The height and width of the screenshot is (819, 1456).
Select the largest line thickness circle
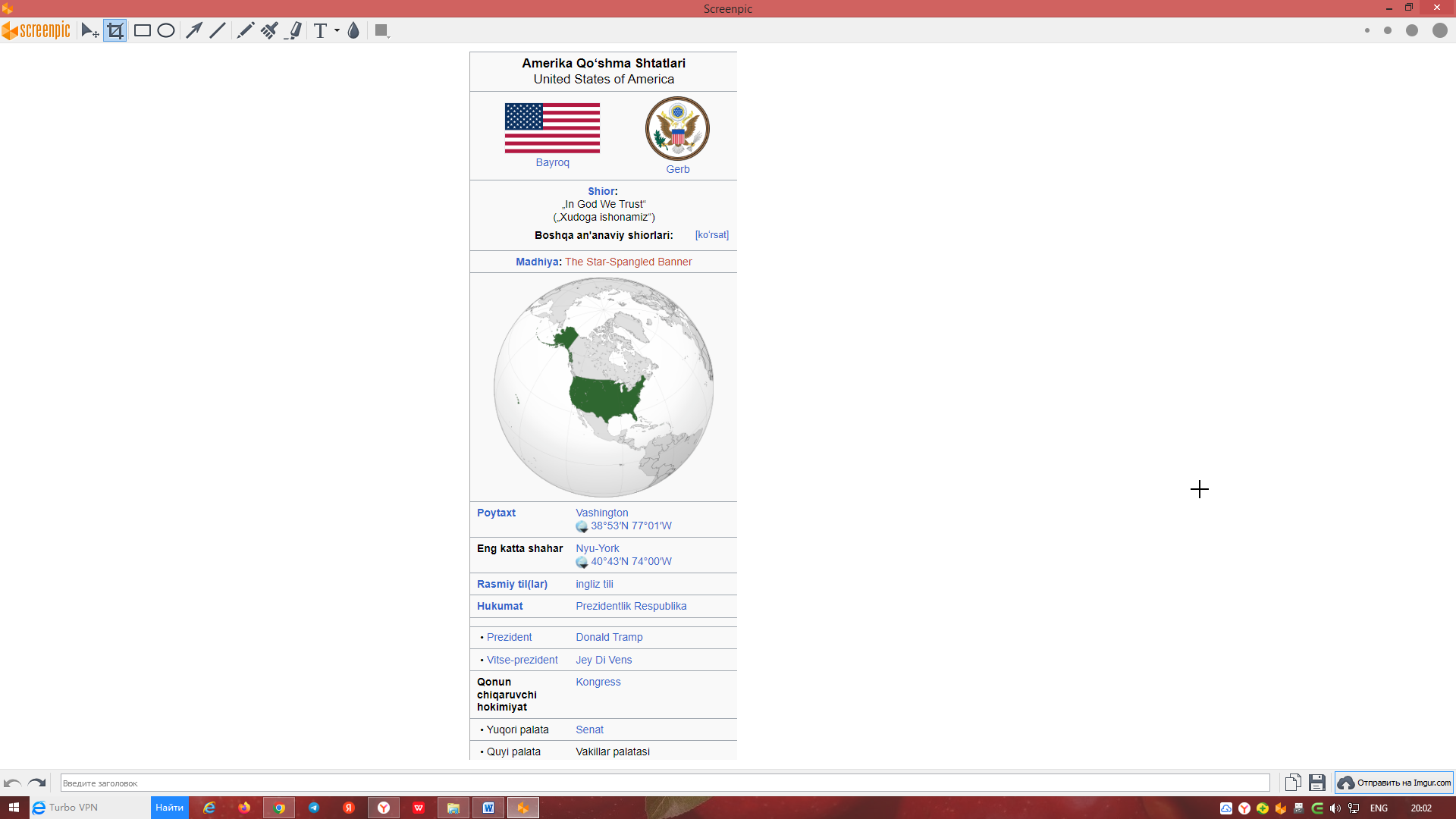point(1439,31)
